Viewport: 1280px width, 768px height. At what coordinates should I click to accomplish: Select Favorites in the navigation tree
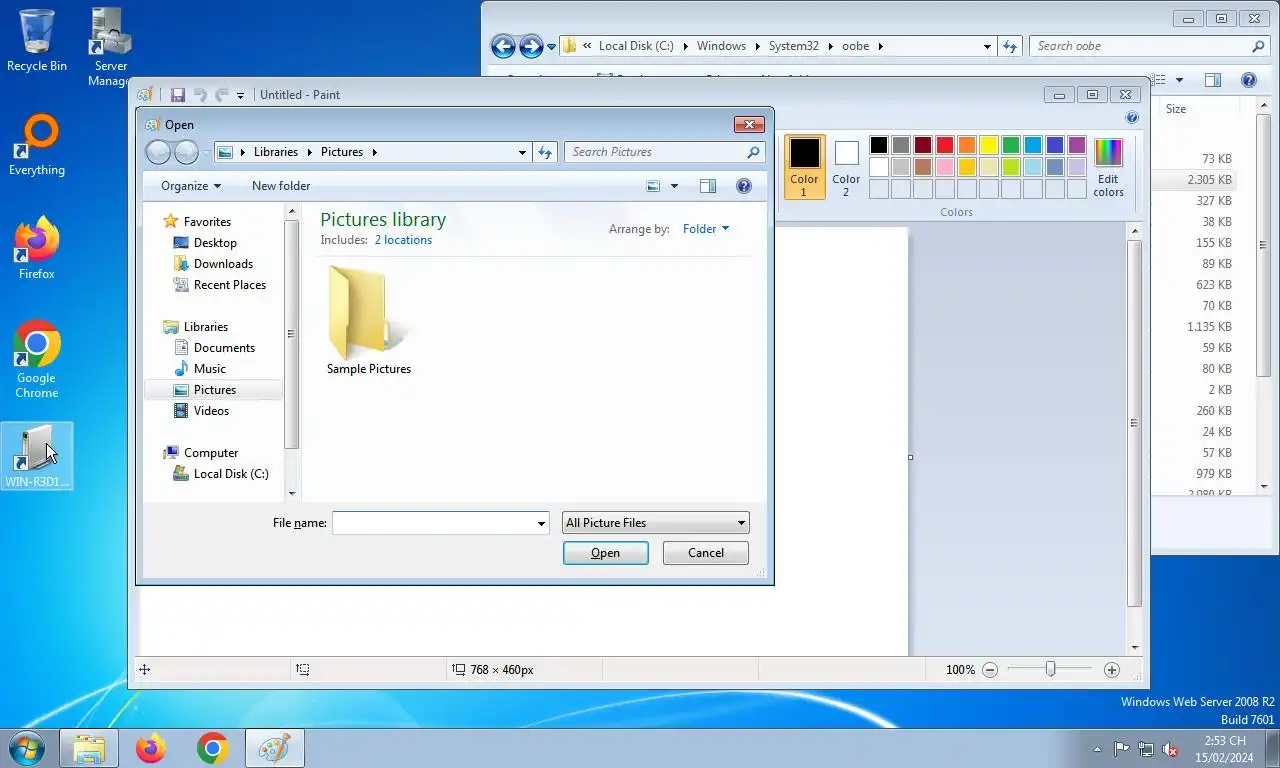coord(207,222)
